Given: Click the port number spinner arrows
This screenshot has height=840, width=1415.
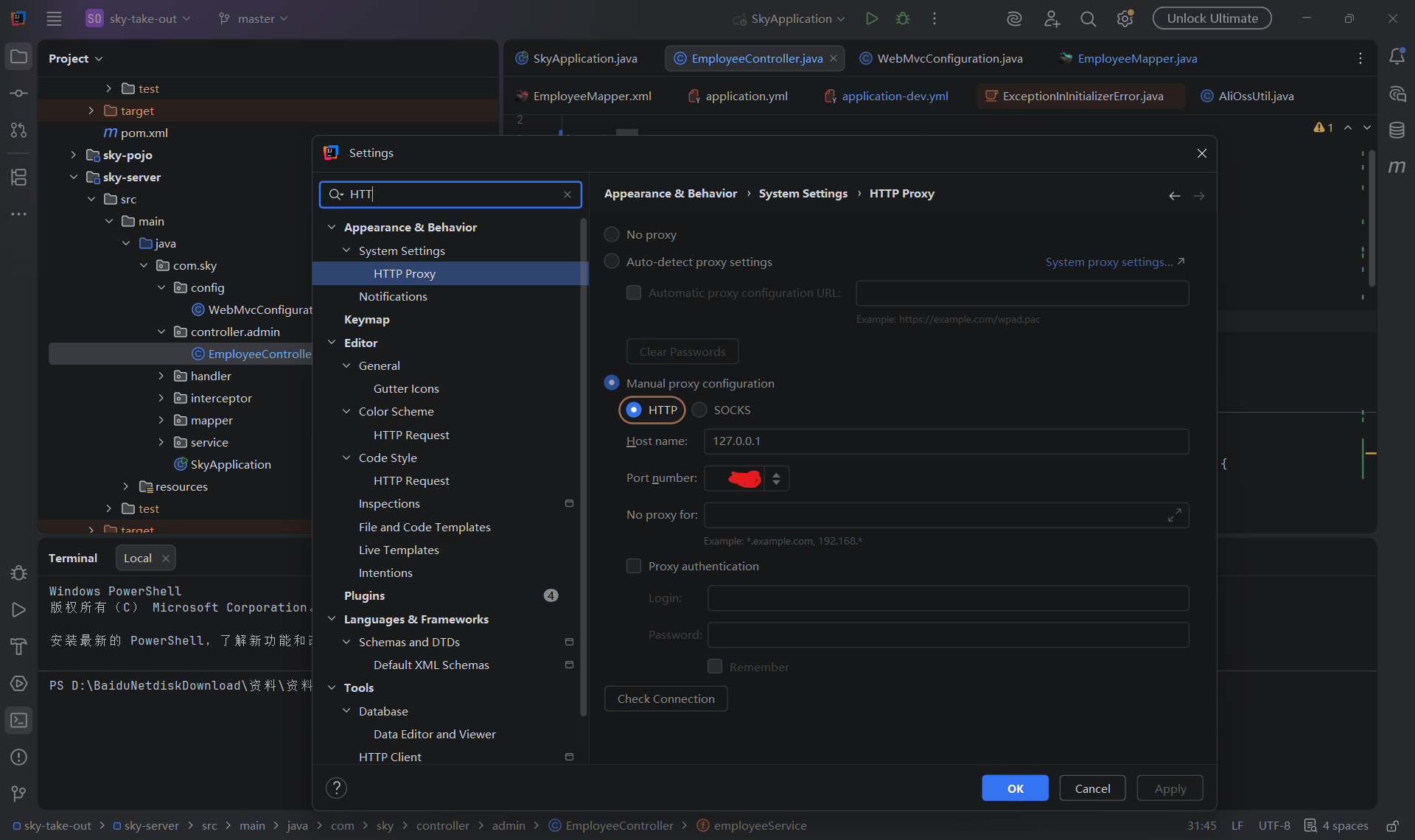Looking at the screenshot, I should click(x=776, y=478).
